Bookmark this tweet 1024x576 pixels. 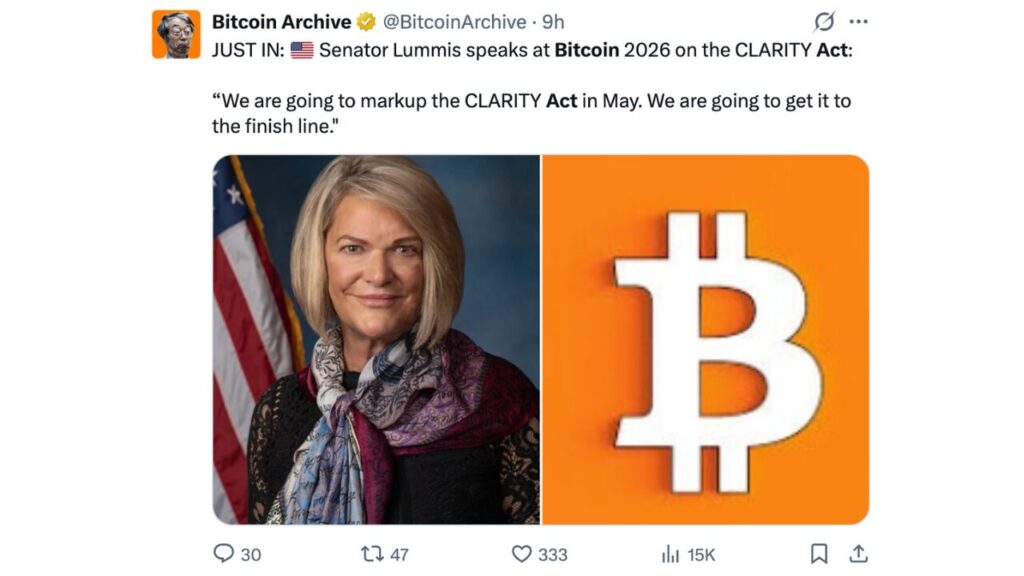click(x=819, y=553)
